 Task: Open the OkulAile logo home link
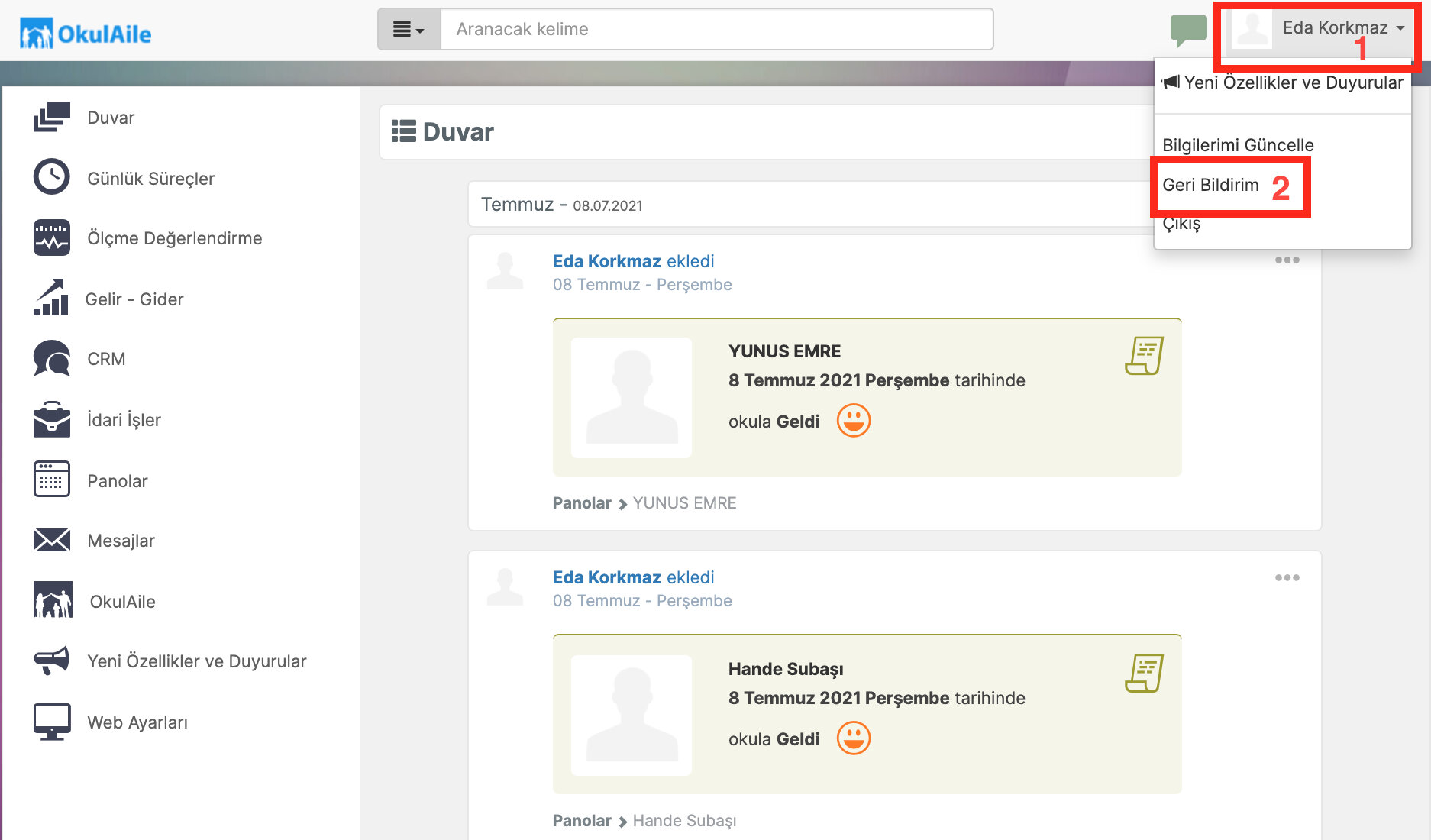(x=86, y=34)
